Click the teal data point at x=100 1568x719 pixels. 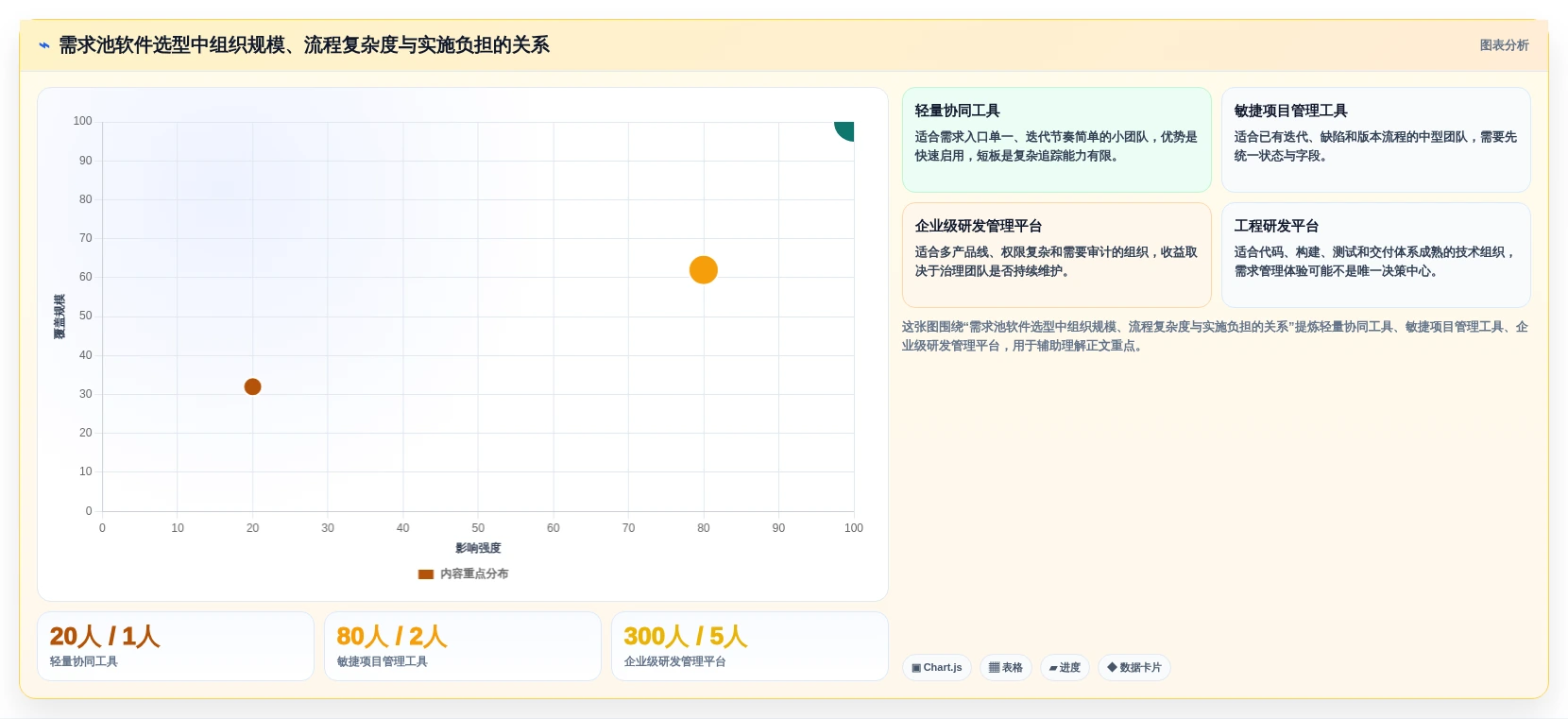pyautogui.click(x=845, y=130)
